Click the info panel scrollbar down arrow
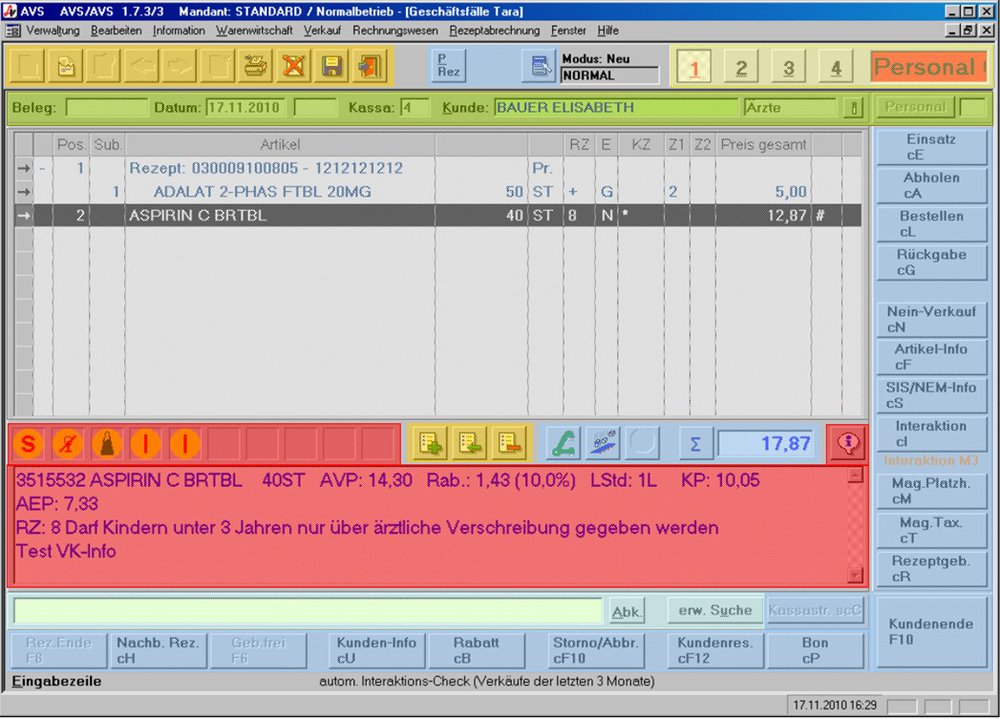This screenshot has width=1000, height=719. point(855,574)
